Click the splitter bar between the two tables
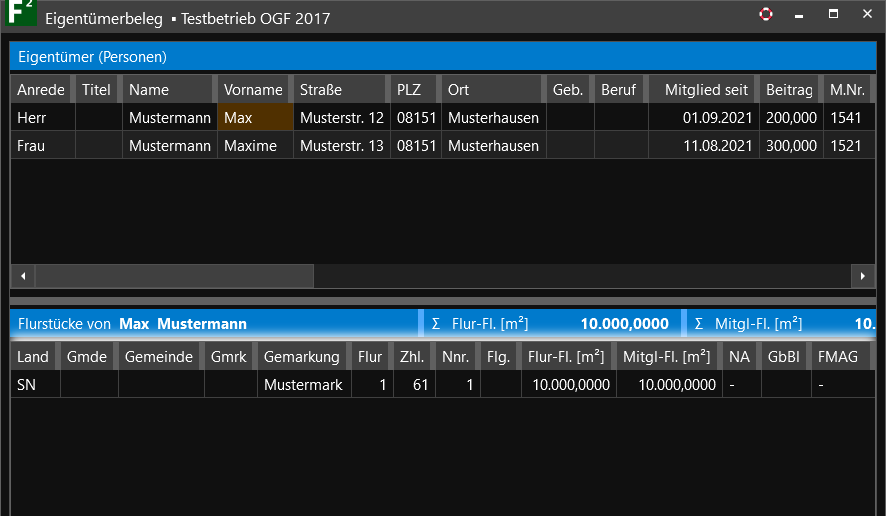The width and height of the screenshot is (886, 516). 443,300
